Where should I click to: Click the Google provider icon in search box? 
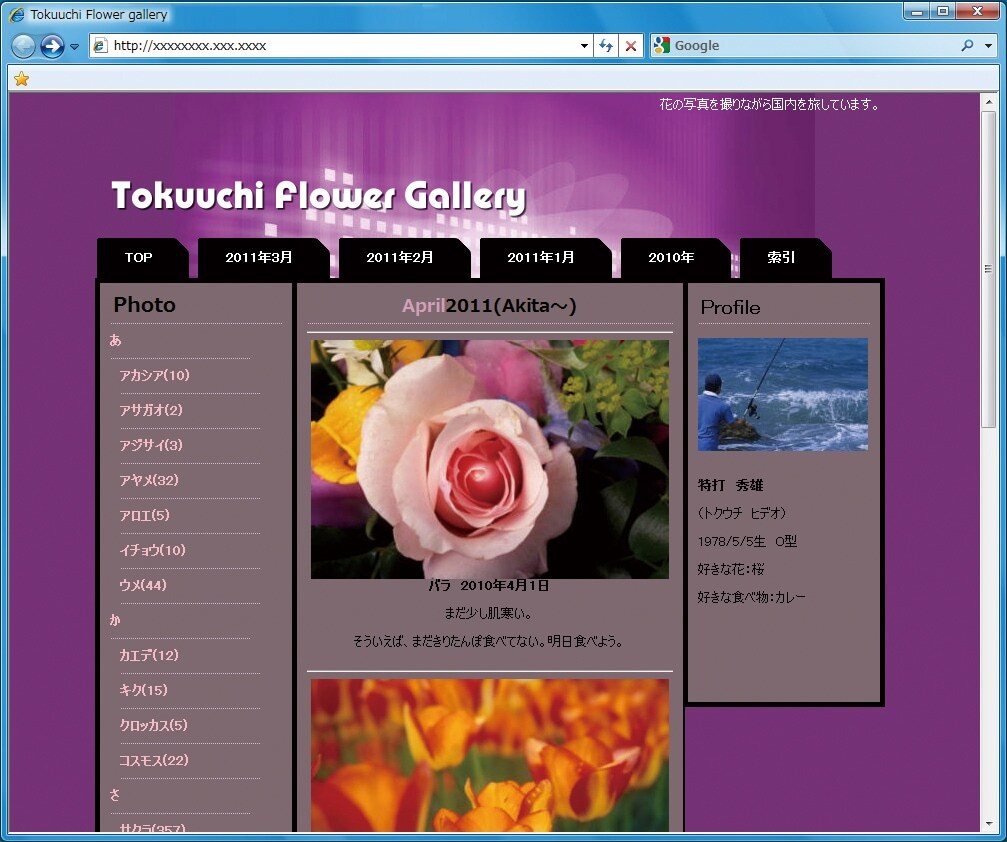point(661,46)
